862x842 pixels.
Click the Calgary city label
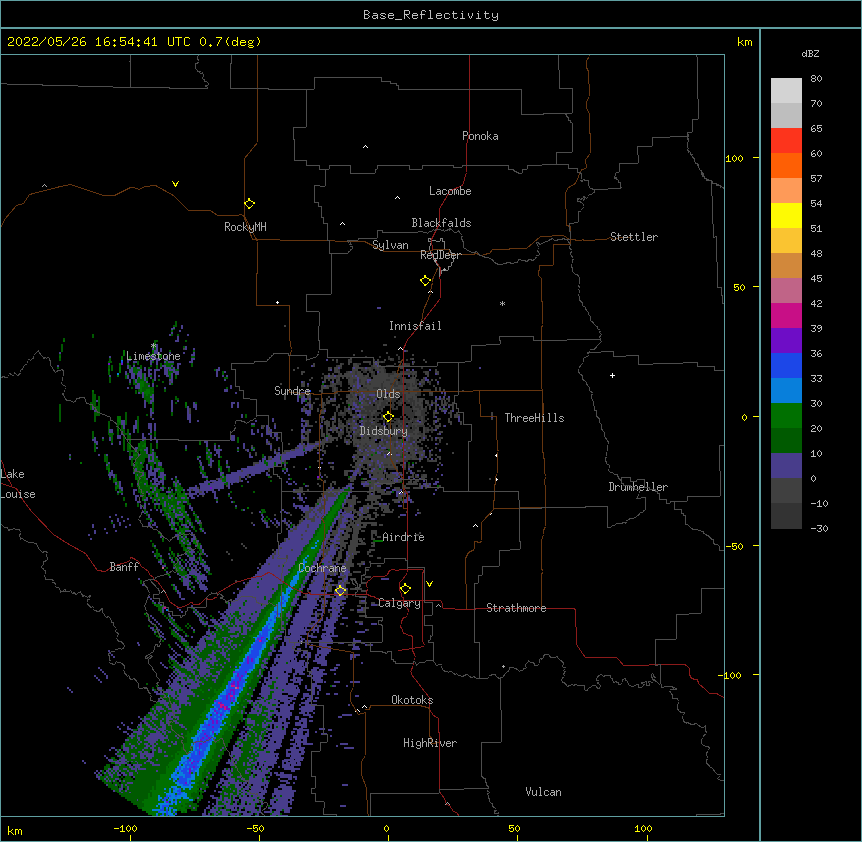click(399, 603)
